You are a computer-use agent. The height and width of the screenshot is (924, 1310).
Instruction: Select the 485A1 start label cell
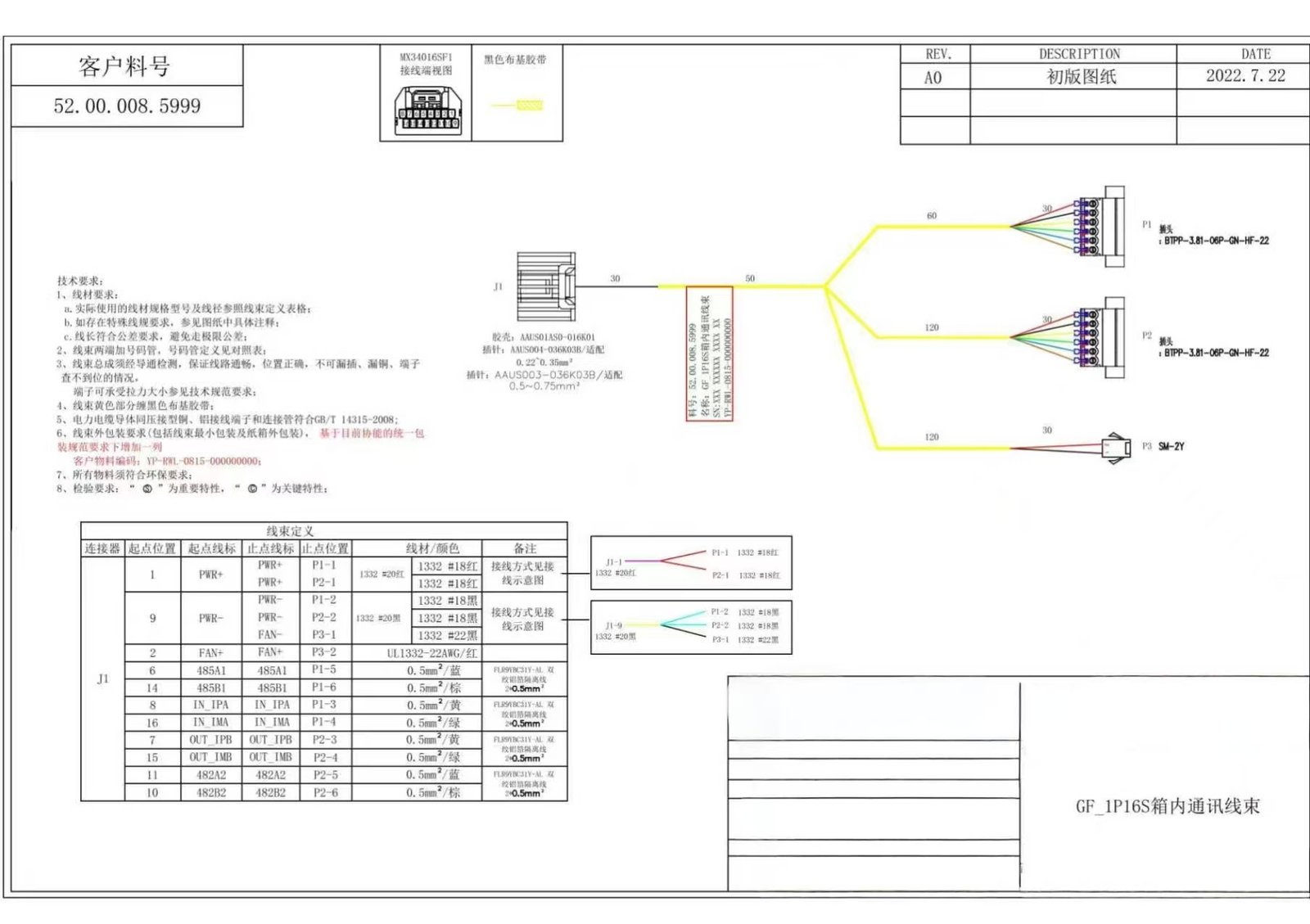click(x=211, y=670)
